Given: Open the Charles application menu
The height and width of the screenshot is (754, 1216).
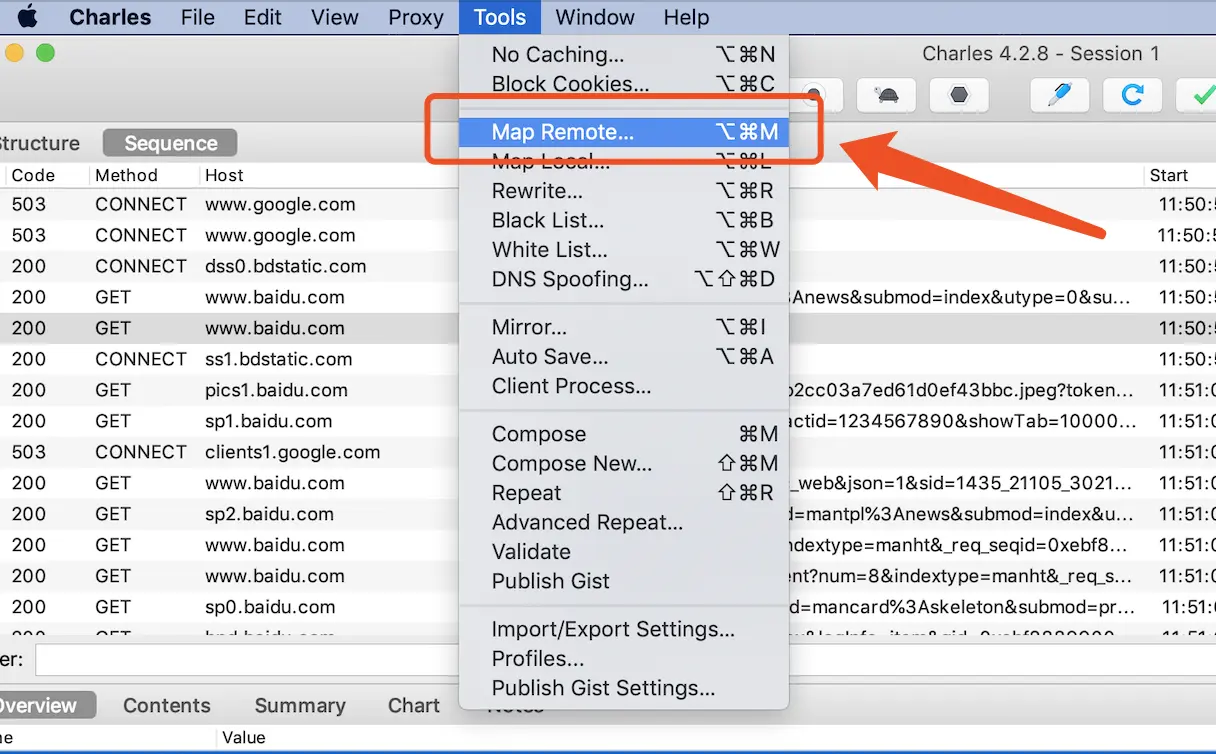Looking at the screenshot, I should [110, 17].
